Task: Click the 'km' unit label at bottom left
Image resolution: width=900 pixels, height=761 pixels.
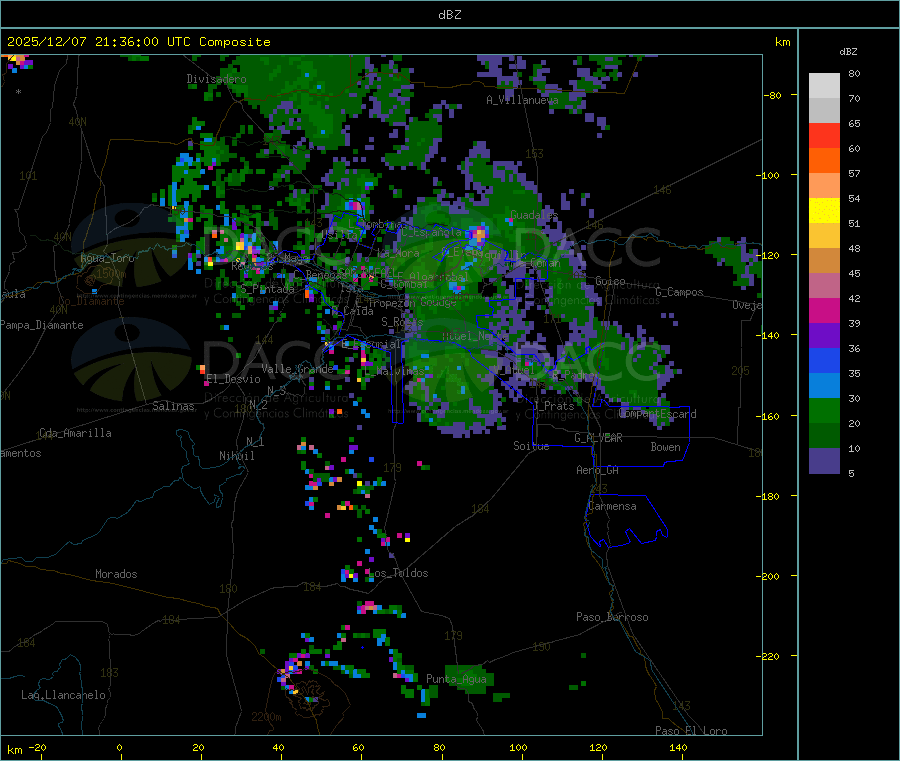Action: 14,750
